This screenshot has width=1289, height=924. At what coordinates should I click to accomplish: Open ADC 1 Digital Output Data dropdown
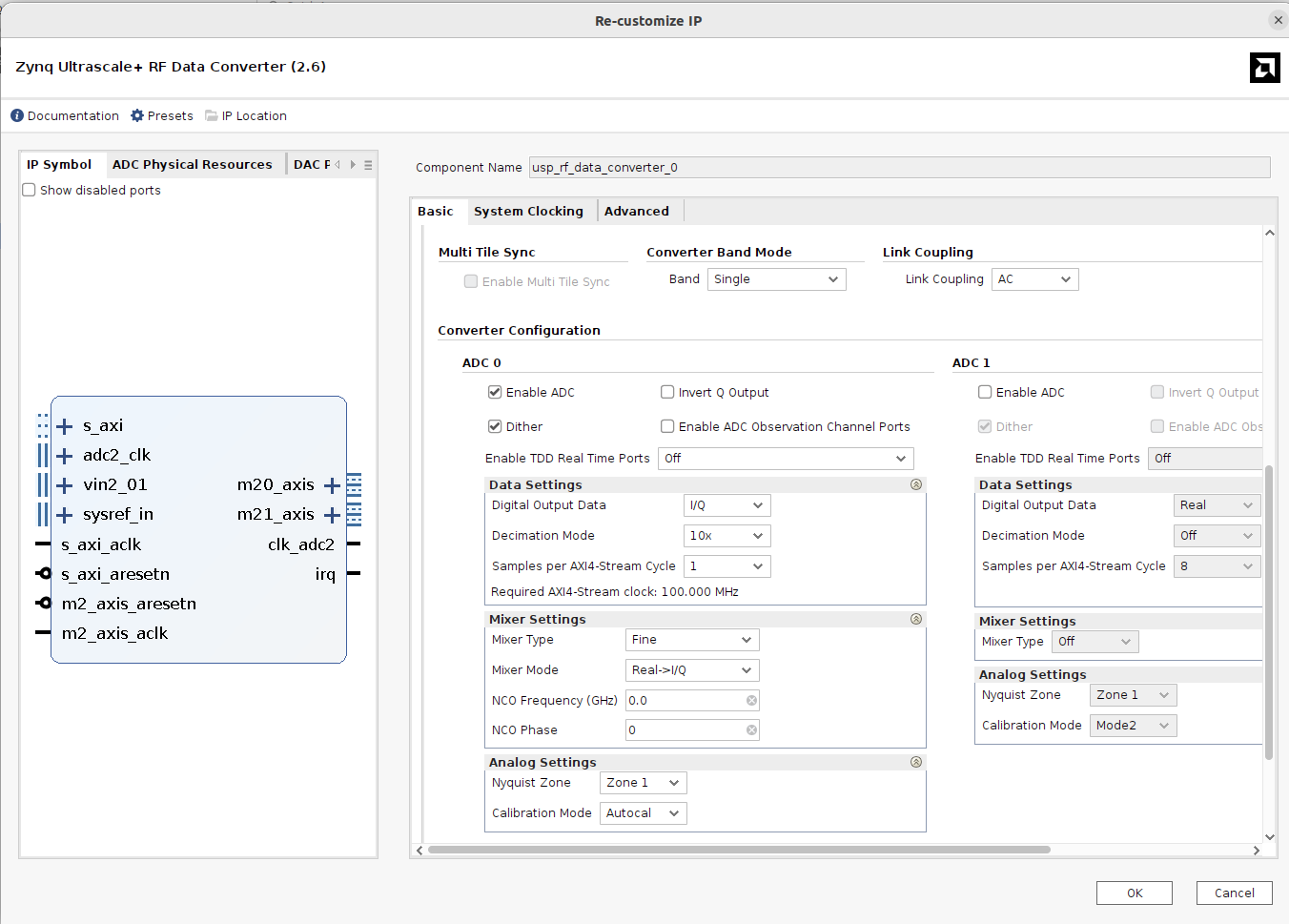pos(1217,505)
